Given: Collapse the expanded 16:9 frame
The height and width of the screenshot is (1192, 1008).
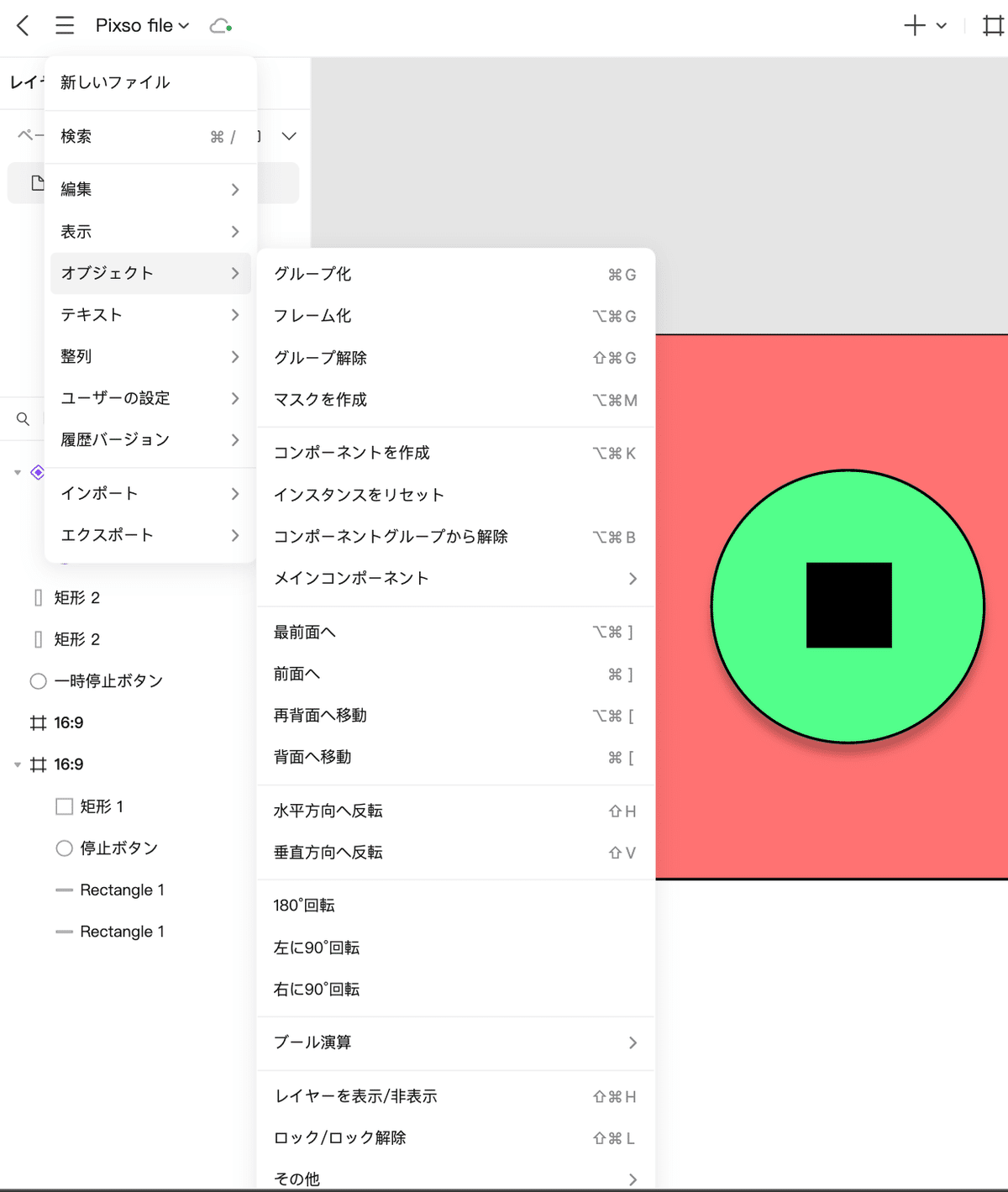Looking at the screenshot, I should coord(18,765).
